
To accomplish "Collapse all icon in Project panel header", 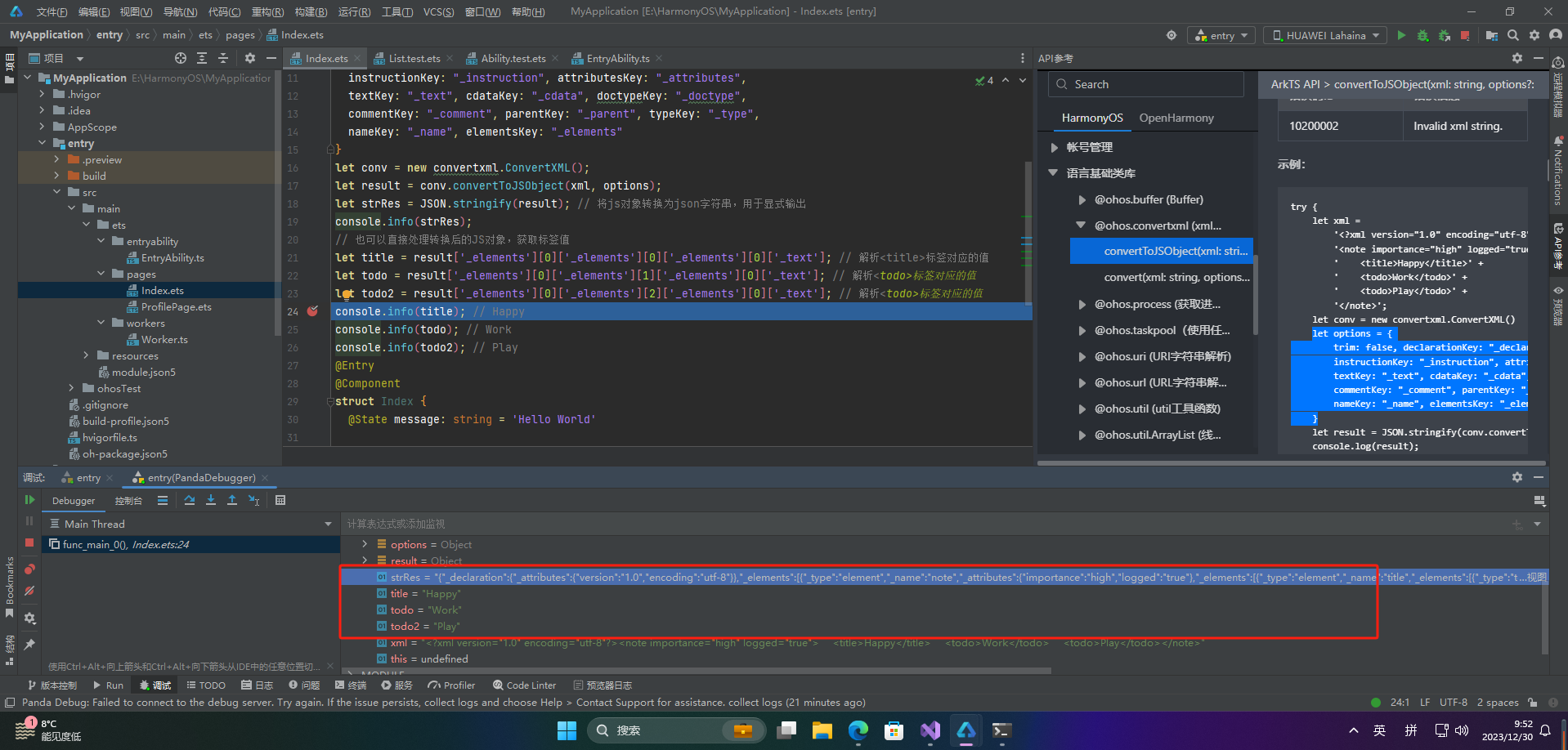I will click(223, 58).
